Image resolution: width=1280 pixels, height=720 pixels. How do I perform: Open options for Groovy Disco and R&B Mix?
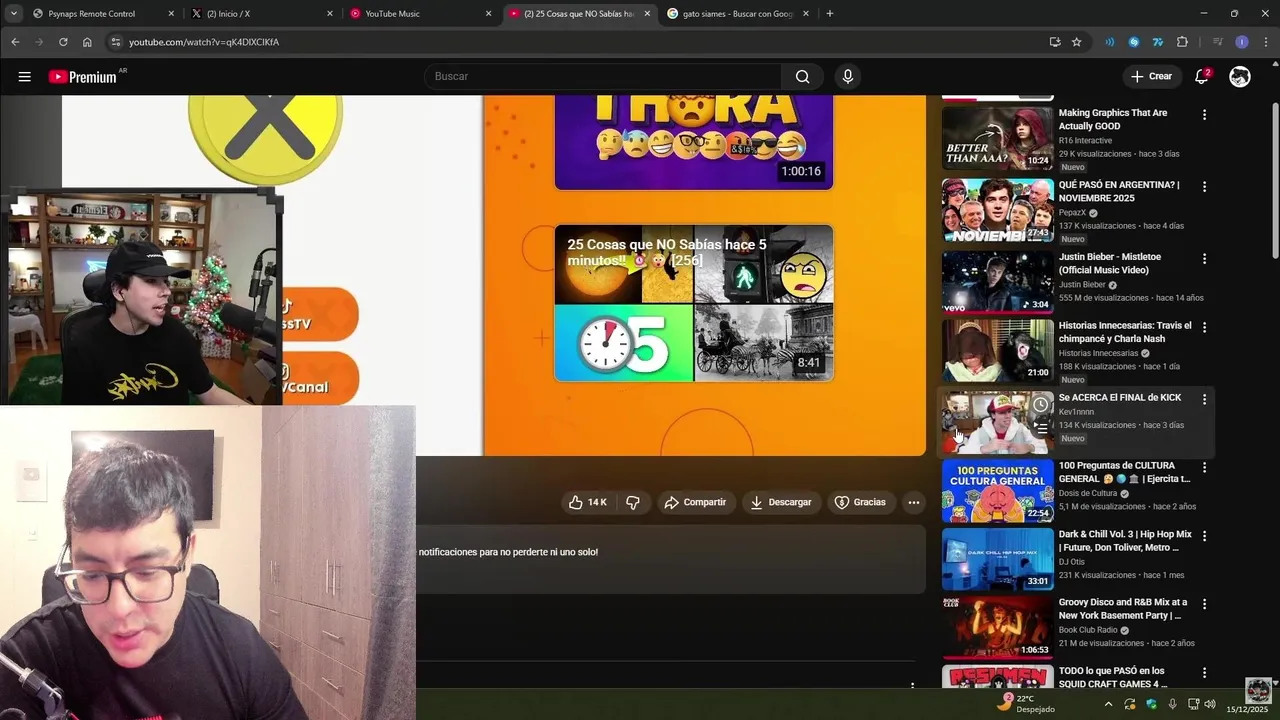click(x=1204, y=604)
